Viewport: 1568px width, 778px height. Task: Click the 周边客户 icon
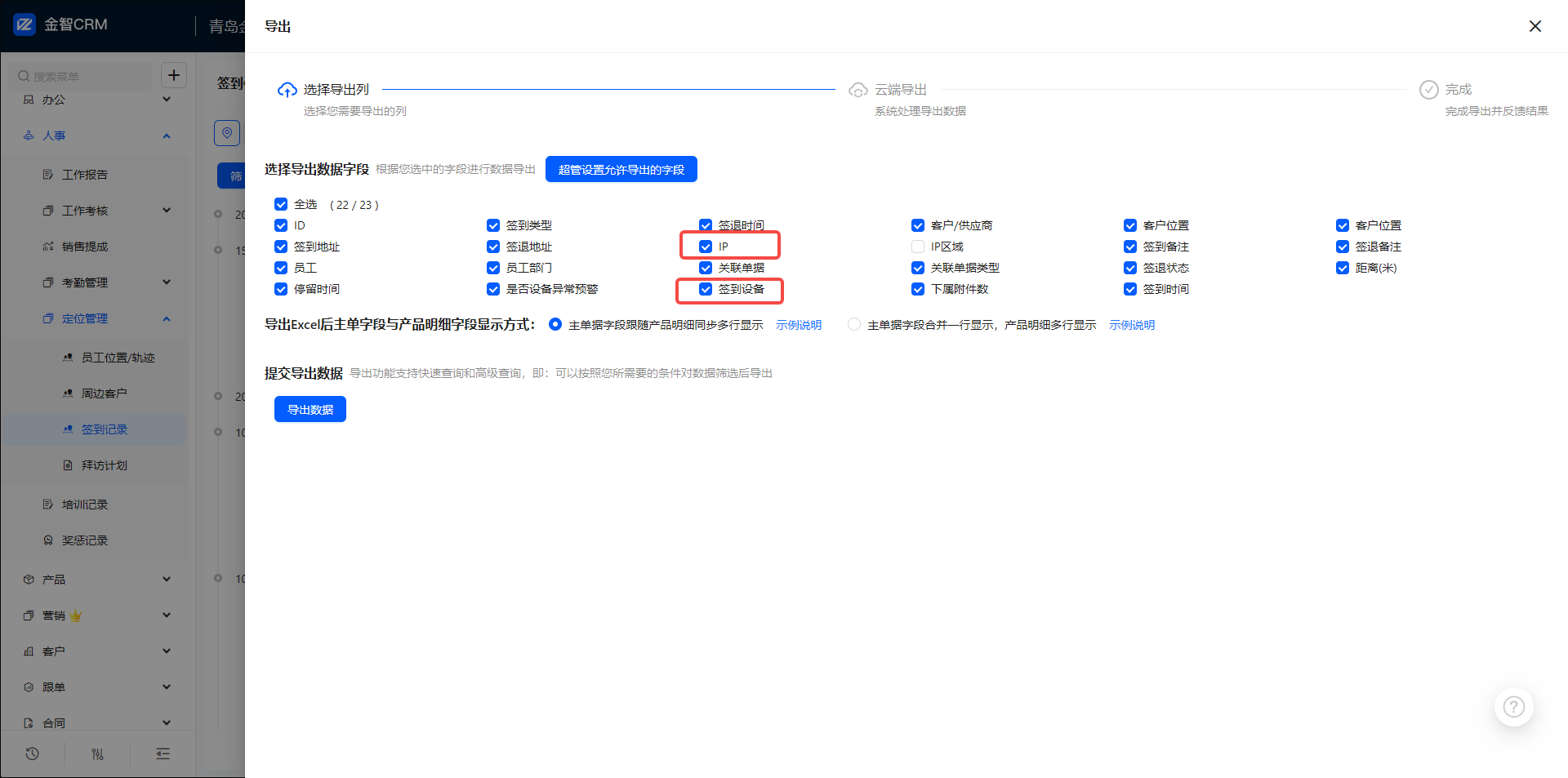pos(68,393)
